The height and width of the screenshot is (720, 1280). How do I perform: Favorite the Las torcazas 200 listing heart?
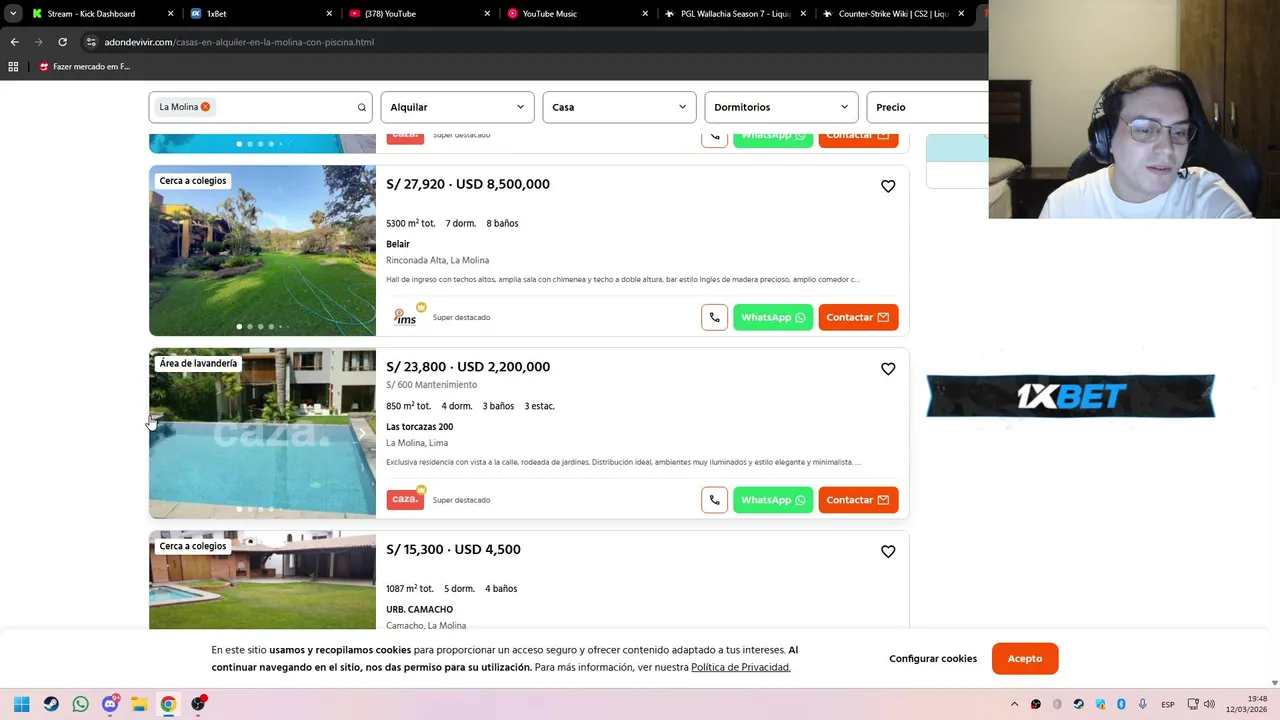[x=888, y=369]
